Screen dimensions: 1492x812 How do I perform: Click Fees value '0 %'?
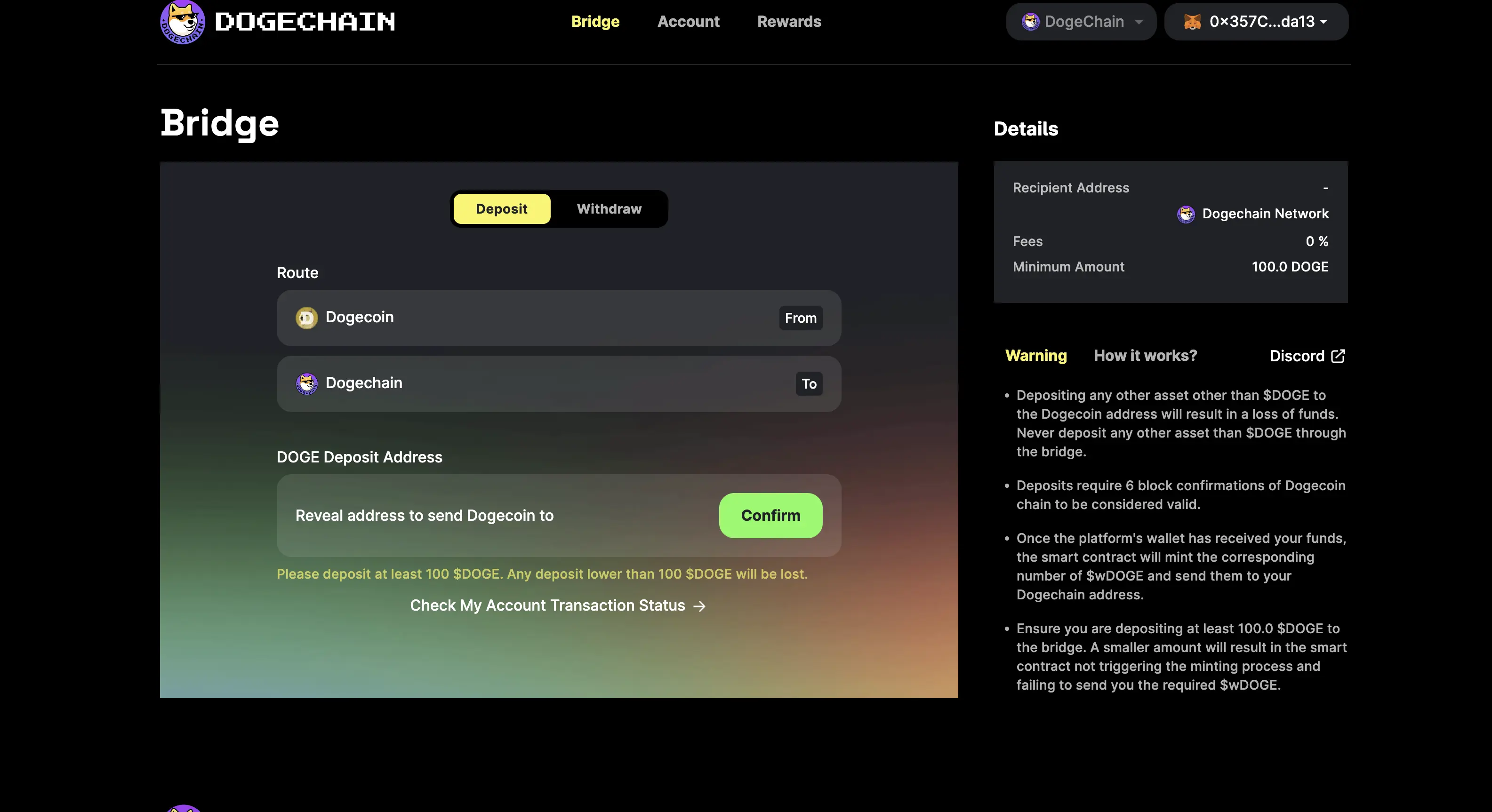1316,241
